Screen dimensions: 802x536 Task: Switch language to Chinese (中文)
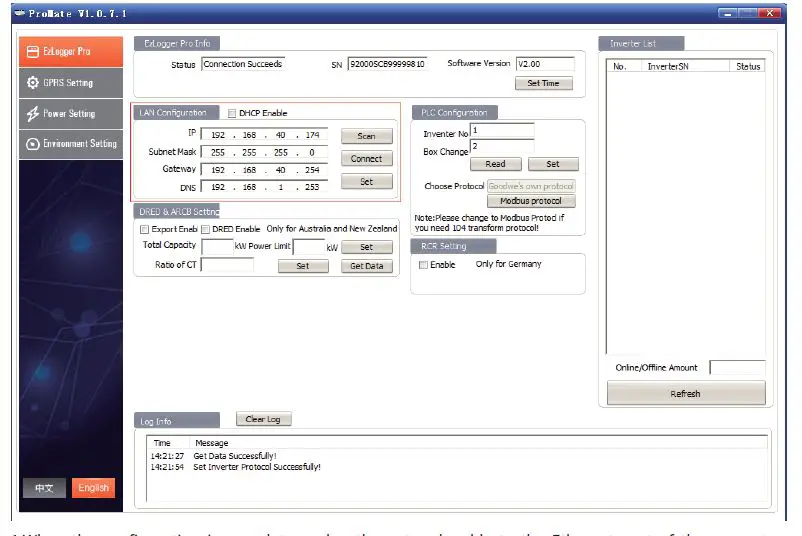coord(44,488)
